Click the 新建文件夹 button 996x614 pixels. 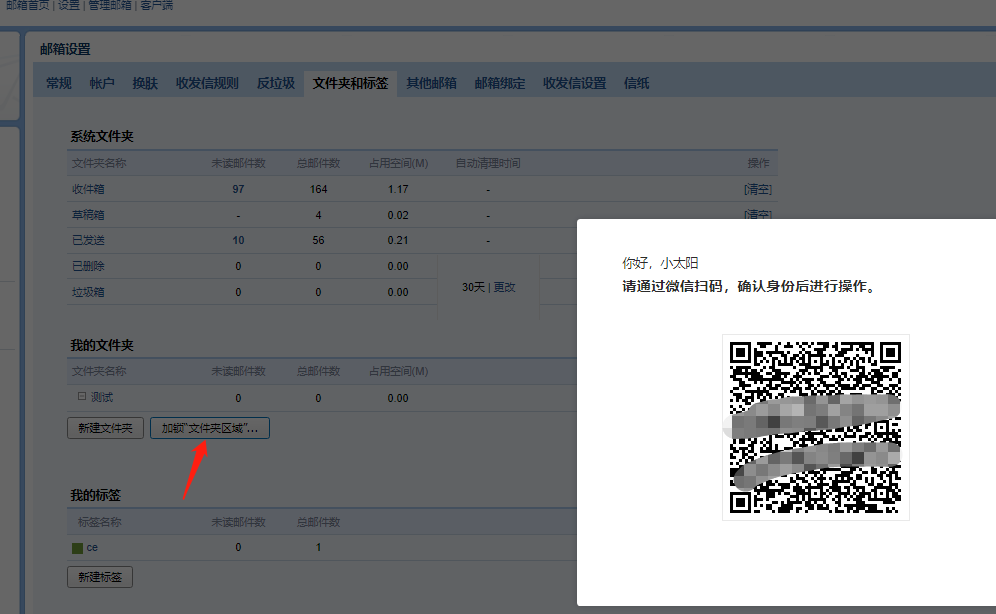pyautogui.click(x=106, y=428)
